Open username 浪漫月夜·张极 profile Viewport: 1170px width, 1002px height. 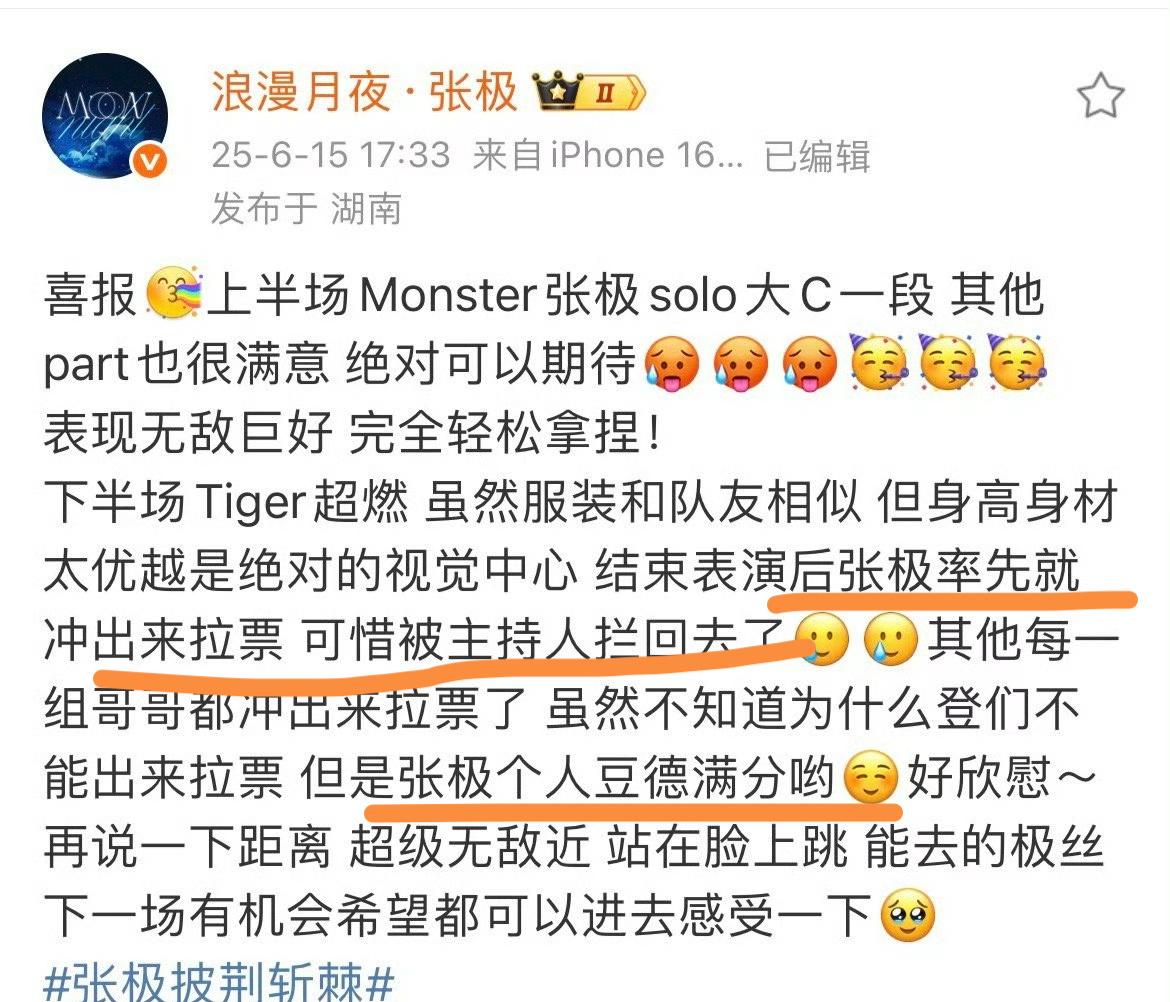tap(364, 92)
